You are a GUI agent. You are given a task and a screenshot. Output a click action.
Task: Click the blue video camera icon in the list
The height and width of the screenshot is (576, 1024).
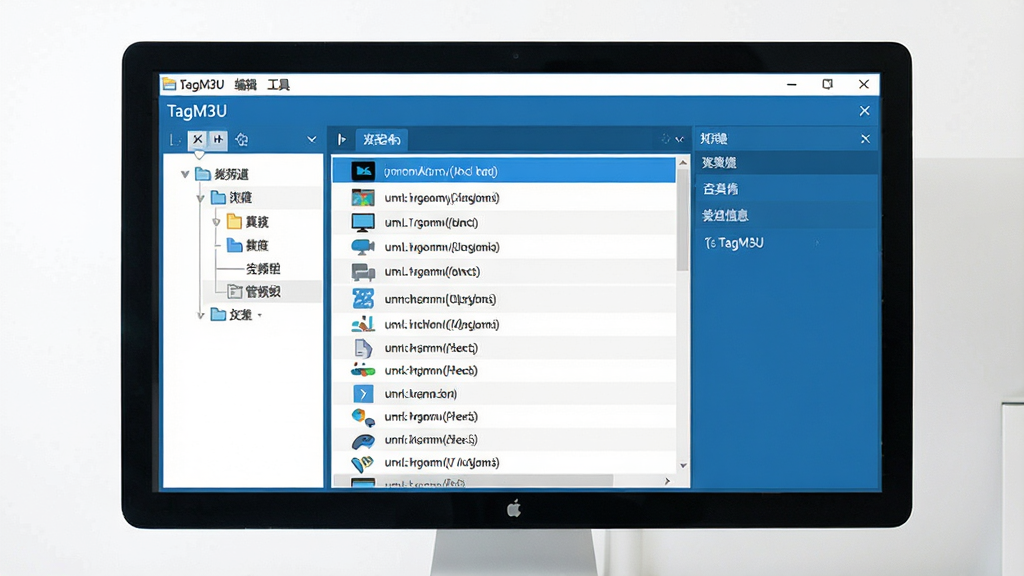tap(363, 247)
